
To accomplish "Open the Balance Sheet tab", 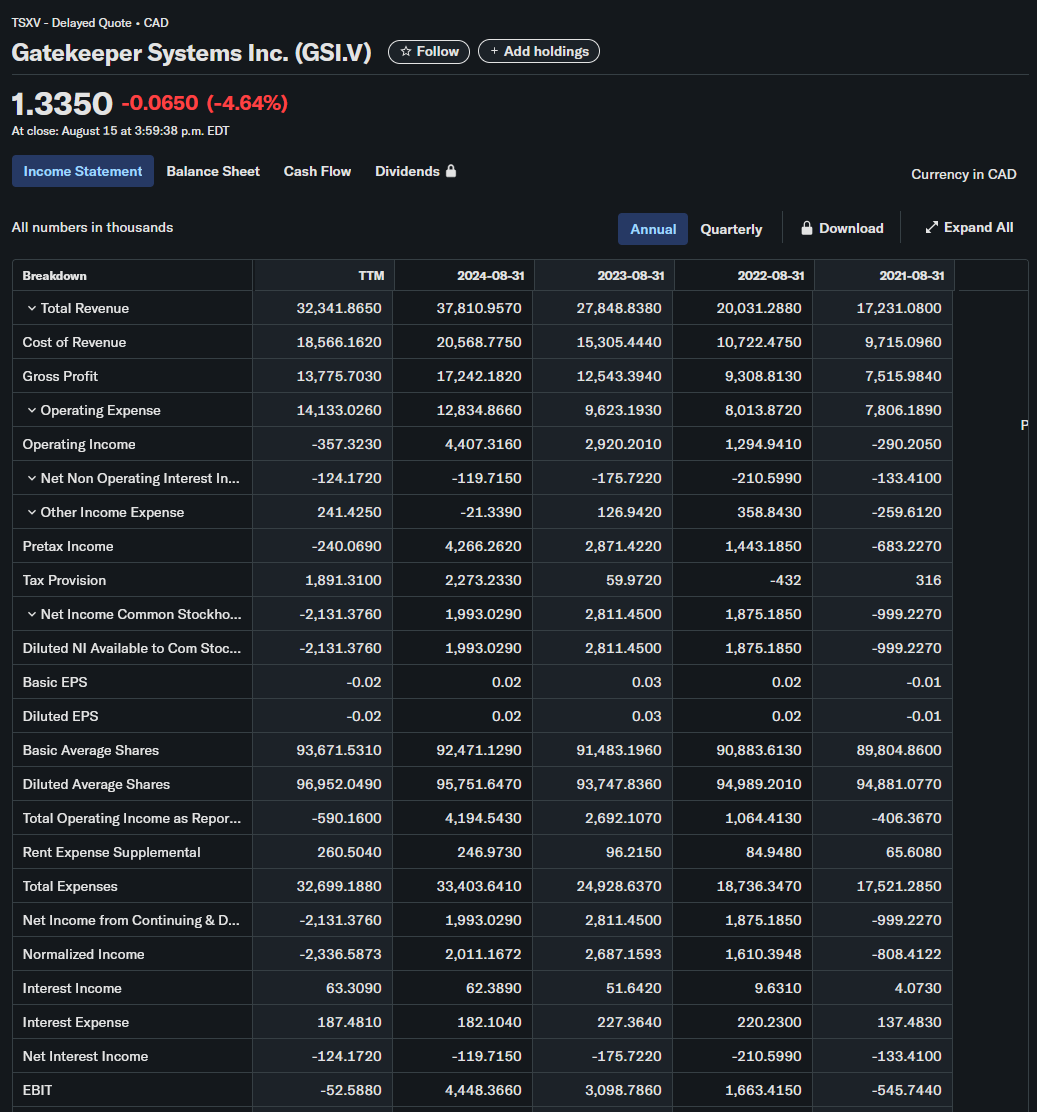I will 213,171.
